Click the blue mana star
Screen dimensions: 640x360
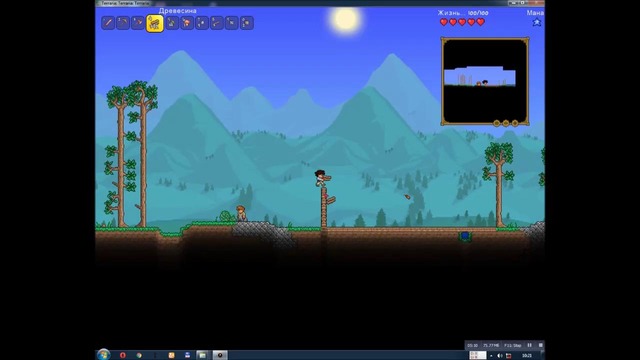click(x=537, y=22)
